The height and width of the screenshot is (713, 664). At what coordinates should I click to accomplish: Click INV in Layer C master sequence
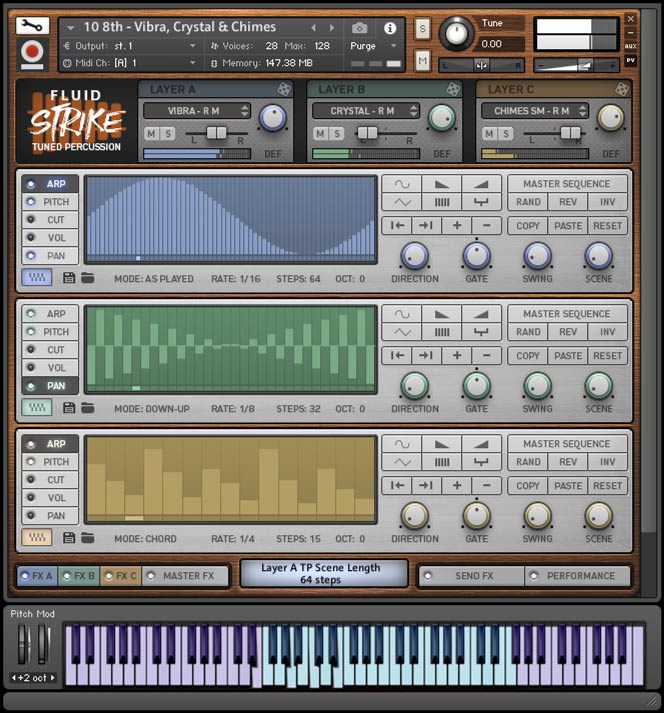(x=607, y=462)
